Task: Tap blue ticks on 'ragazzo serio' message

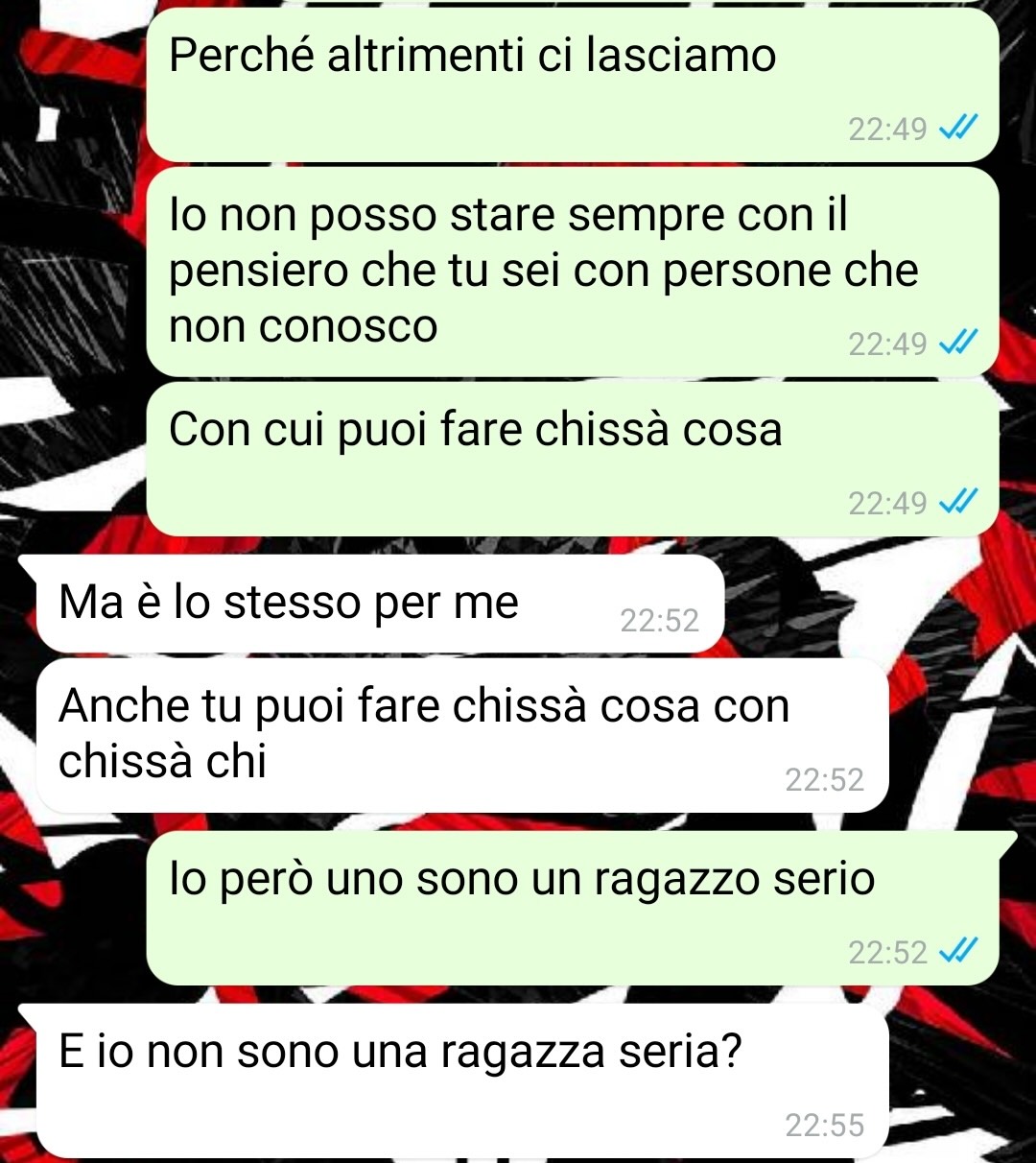Action: [x=956, y=952]
